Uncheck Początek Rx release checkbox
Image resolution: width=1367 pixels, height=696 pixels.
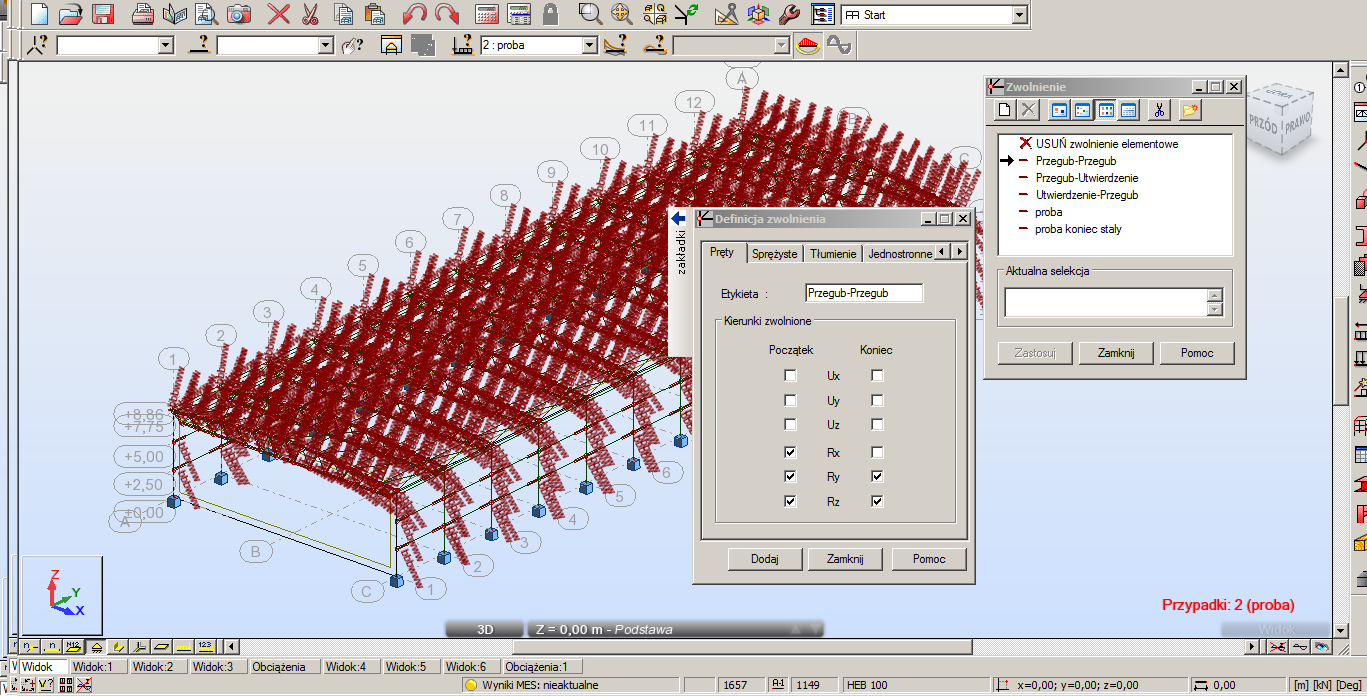791,452
